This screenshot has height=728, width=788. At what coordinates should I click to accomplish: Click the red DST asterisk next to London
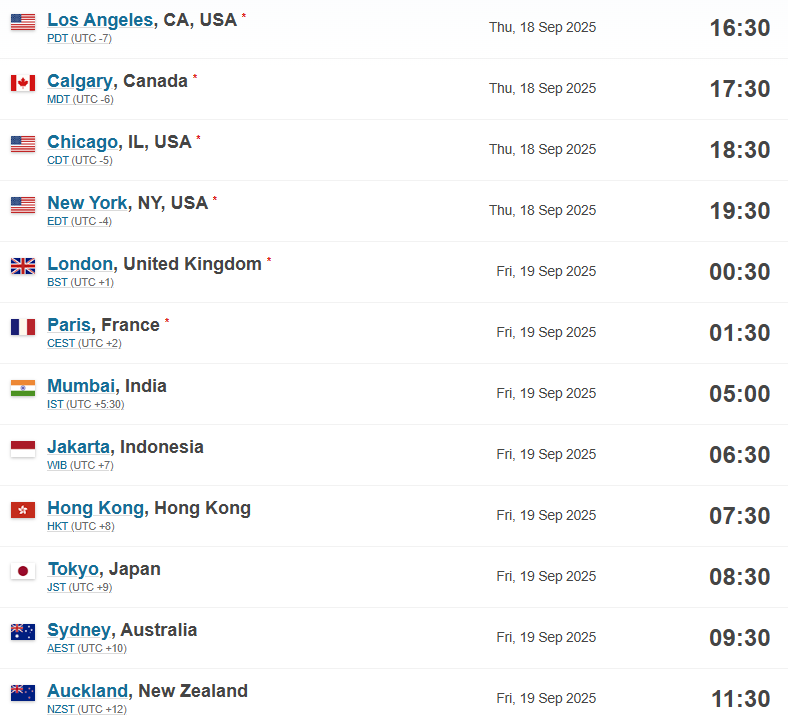coord(269,260)
